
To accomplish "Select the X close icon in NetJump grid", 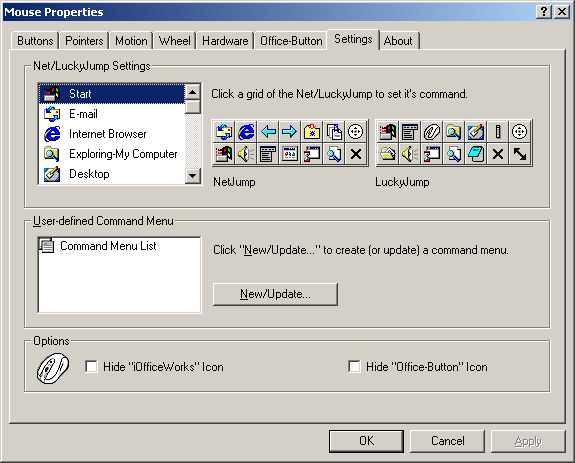I will tap(356, 154).
